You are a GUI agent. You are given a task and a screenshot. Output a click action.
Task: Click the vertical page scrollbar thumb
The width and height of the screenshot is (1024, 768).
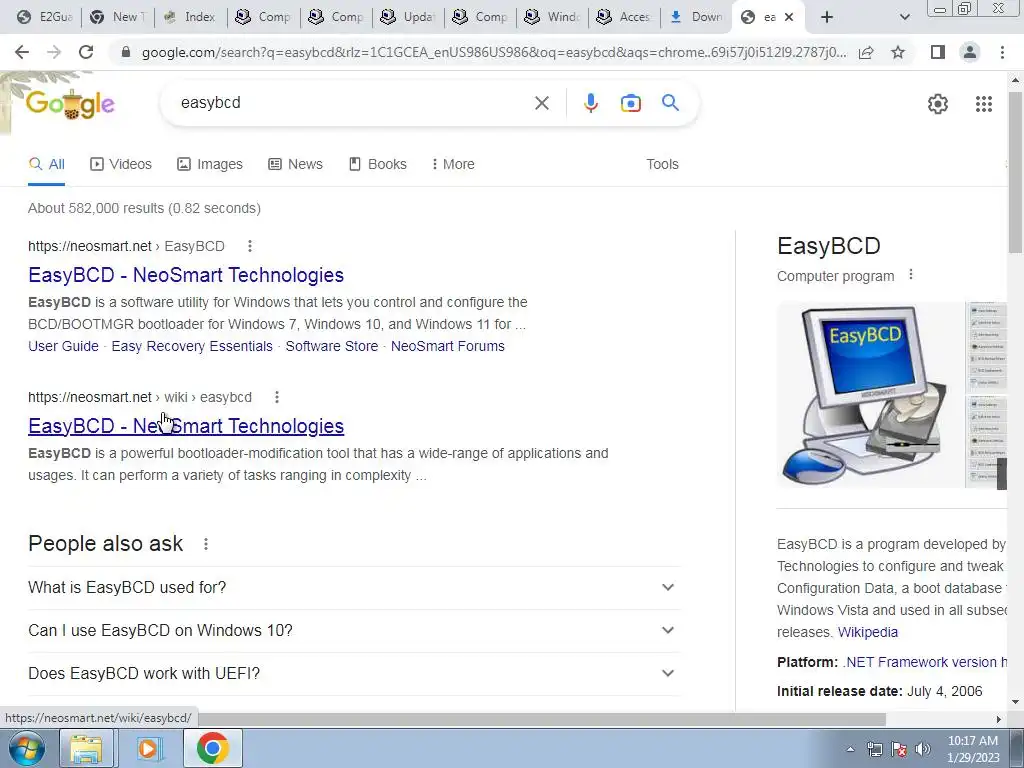pyautogui.click(x=1016, y=171)
